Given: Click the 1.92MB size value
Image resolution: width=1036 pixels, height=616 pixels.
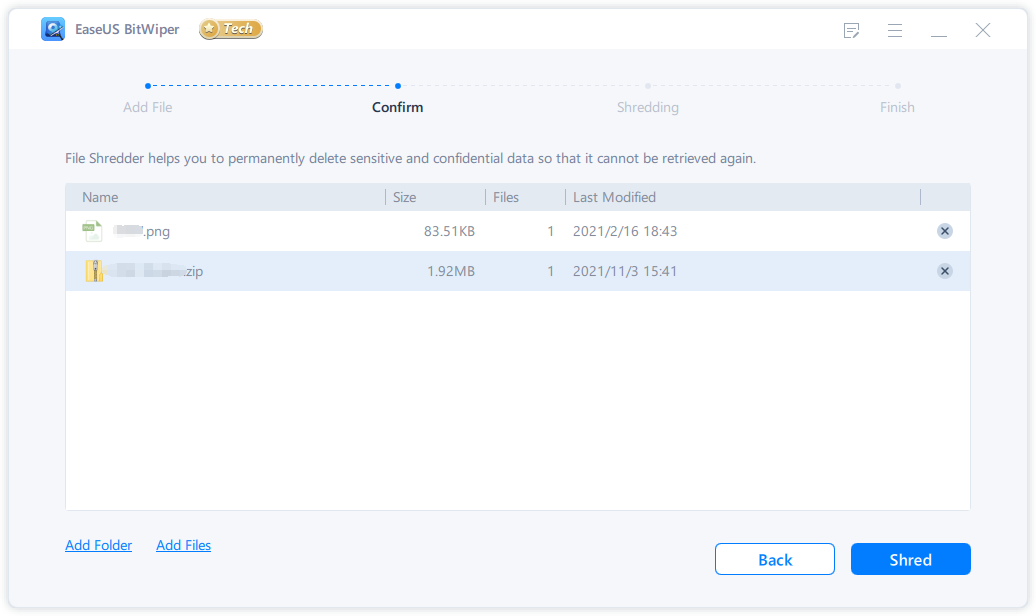Looking at the screenshot, I should point(451,271).
